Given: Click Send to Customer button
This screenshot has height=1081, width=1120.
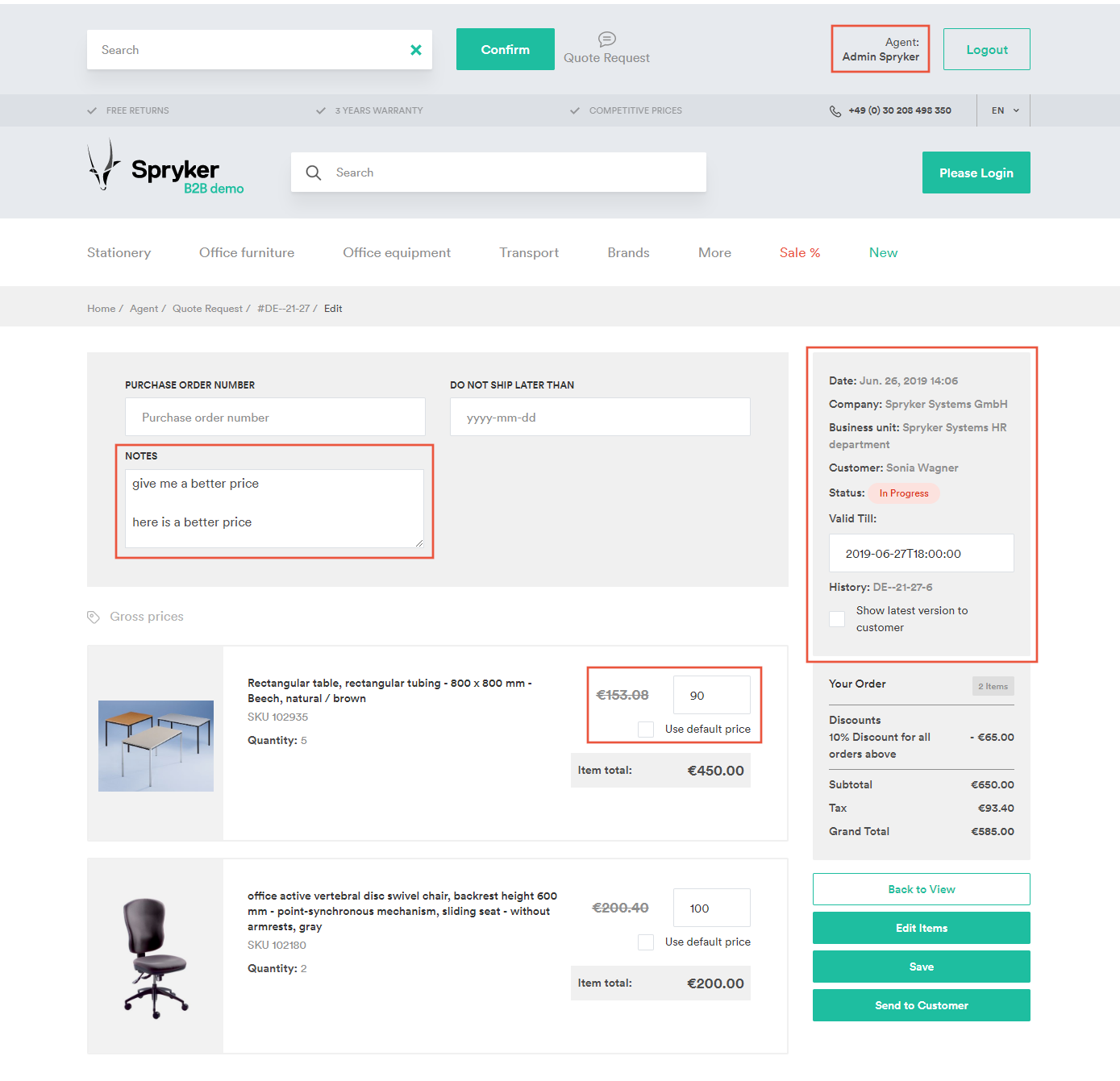Looking at the screenshot, I should 922,1005.
